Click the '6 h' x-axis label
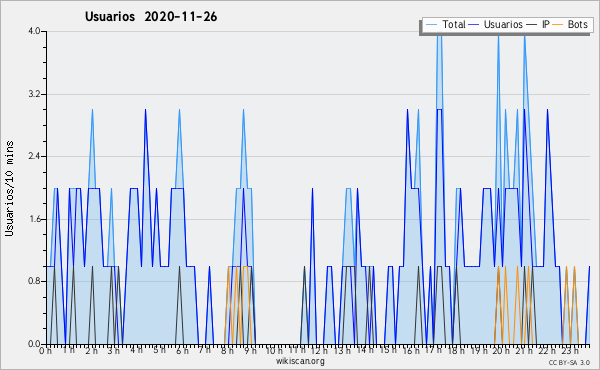The image size is (600, 370). tap(182, 351)
